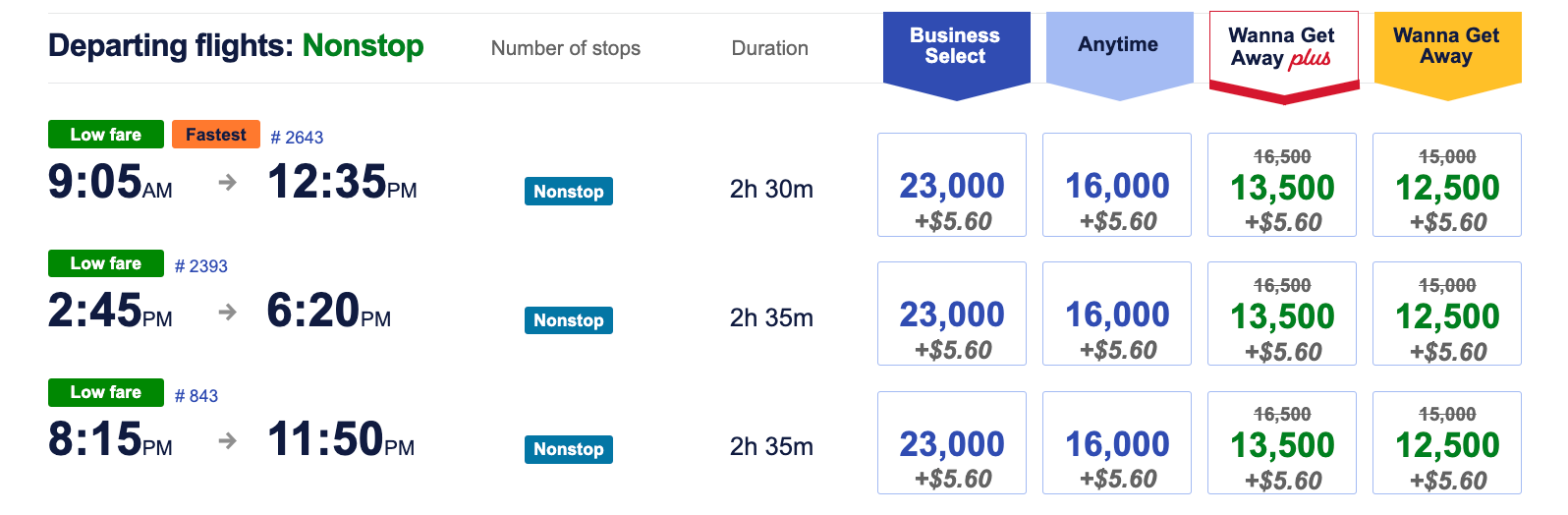The width and height of the screenshot is (1568, 515).
Task: Select 16,000 Anytime fare for 9:05 AM flight
Action: (x=1117, y=186)
